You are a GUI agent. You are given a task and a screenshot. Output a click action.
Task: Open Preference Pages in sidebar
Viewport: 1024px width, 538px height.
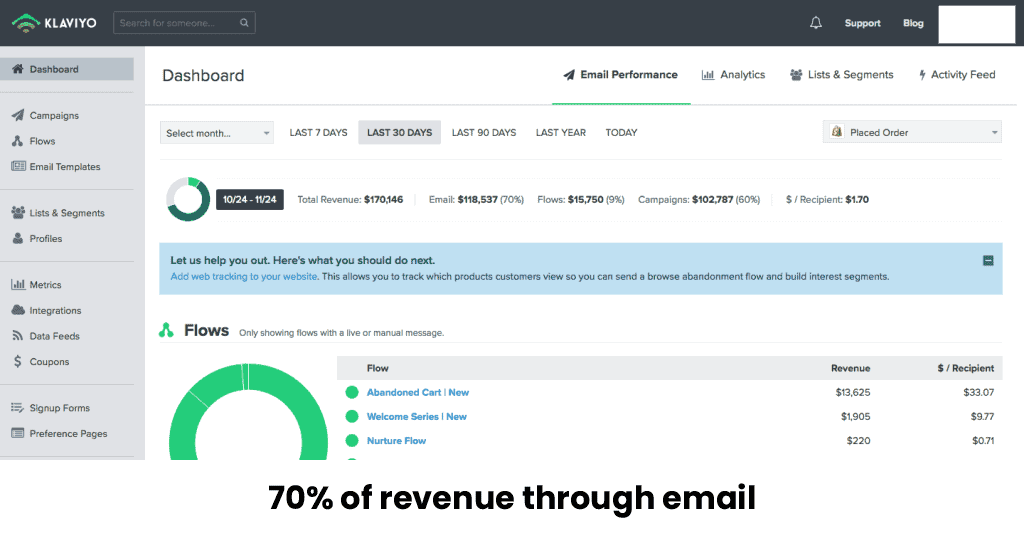[x=68, y=433]
